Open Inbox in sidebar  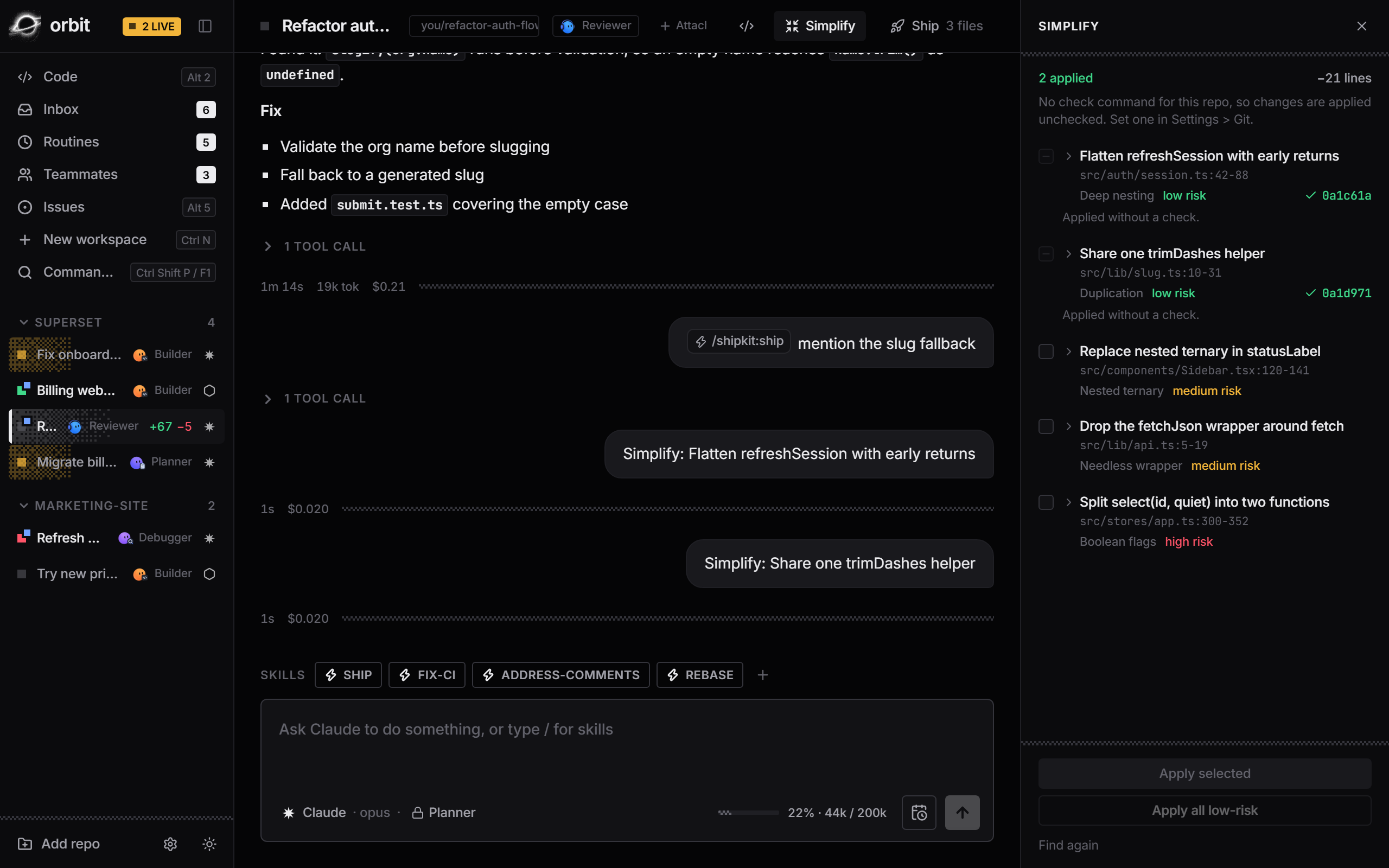pyautogui.click(x=117, y=109)
